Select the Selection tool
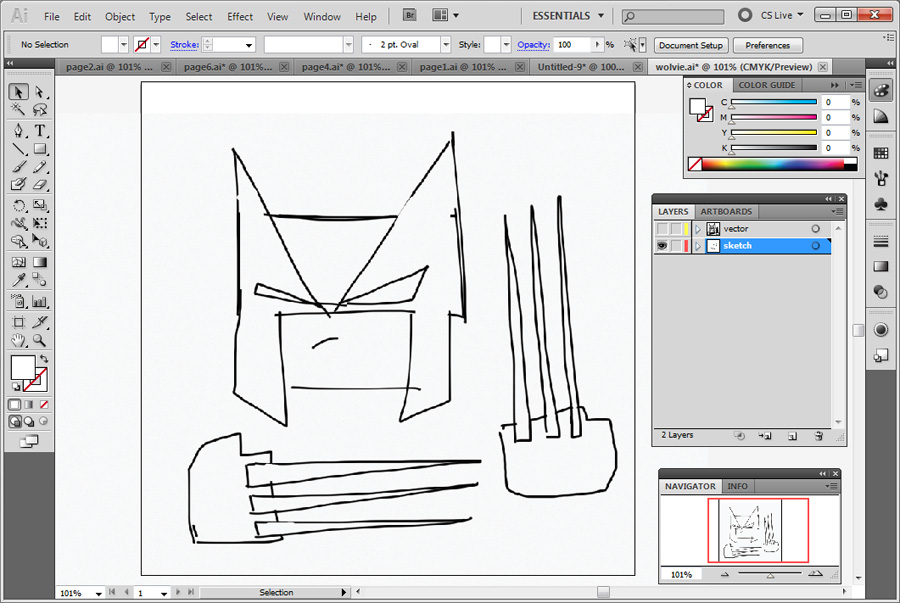The image size is (900, 603). tap(18, 92)
